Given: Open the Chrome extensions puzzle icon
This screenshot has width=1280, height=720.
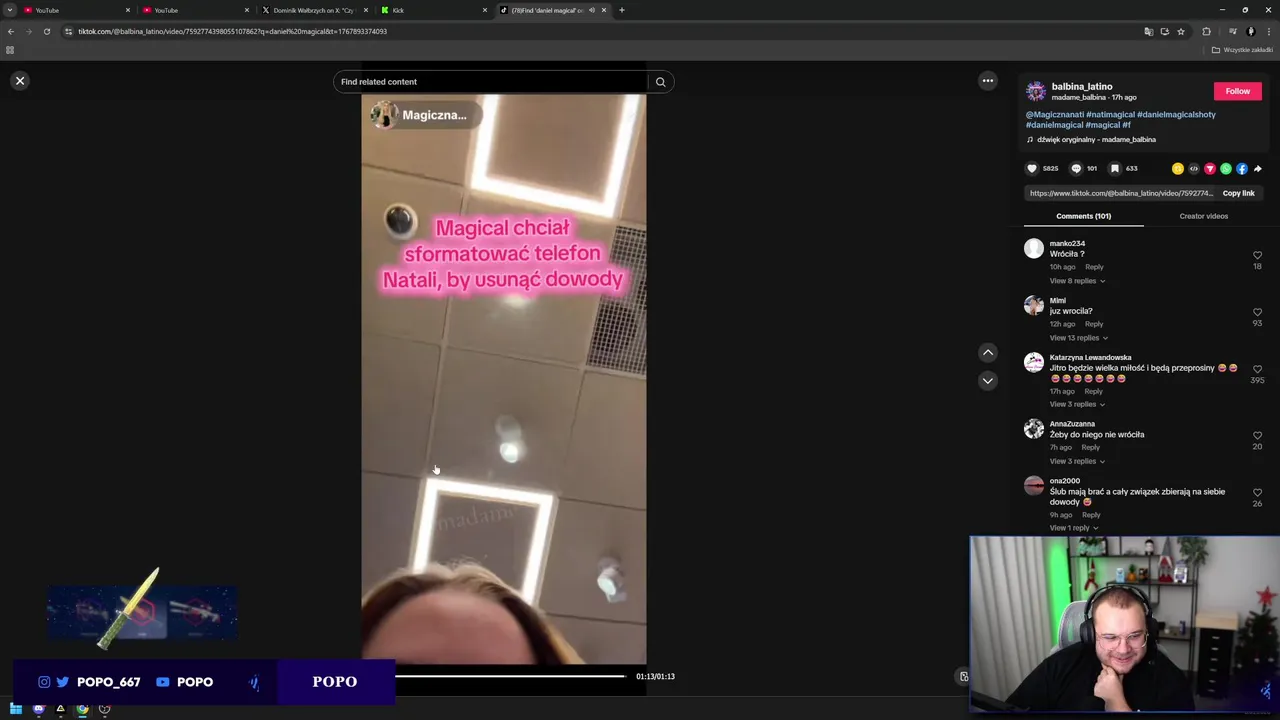Looking at the screenshot, I should tap(1206, 31).
